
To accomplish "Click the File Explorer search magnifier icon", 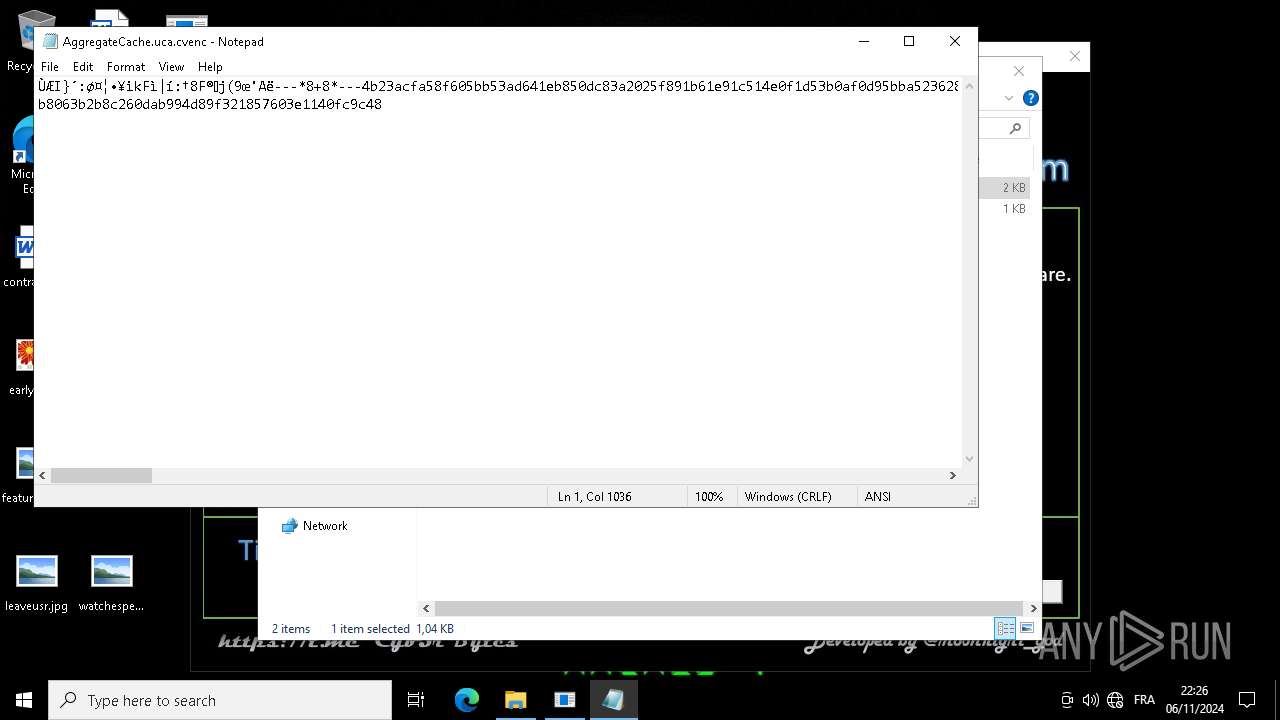I will click(1015, 128).
